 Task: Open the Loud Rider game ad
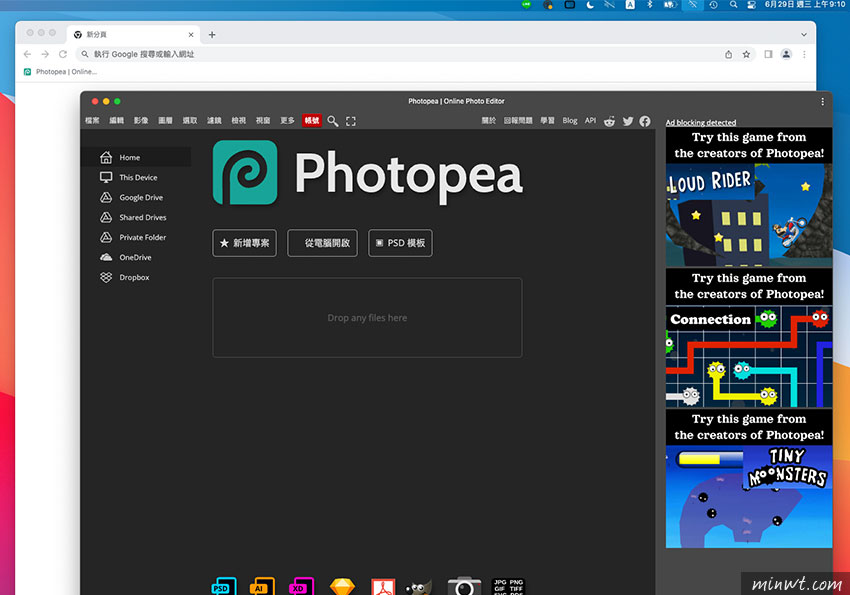749,197
